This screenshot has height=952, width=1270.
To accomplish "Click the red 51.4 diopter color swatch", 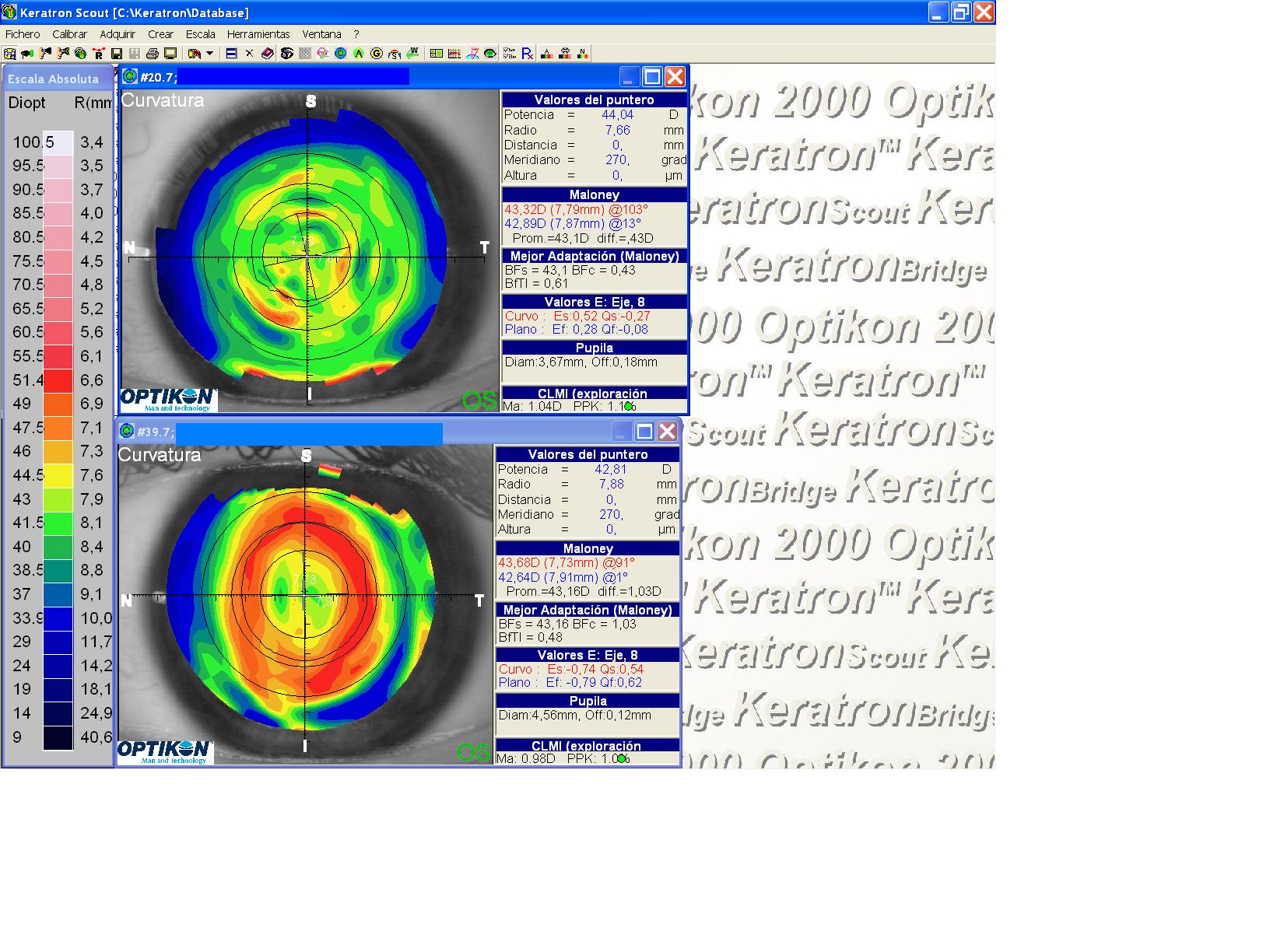I will pos(58,380).
